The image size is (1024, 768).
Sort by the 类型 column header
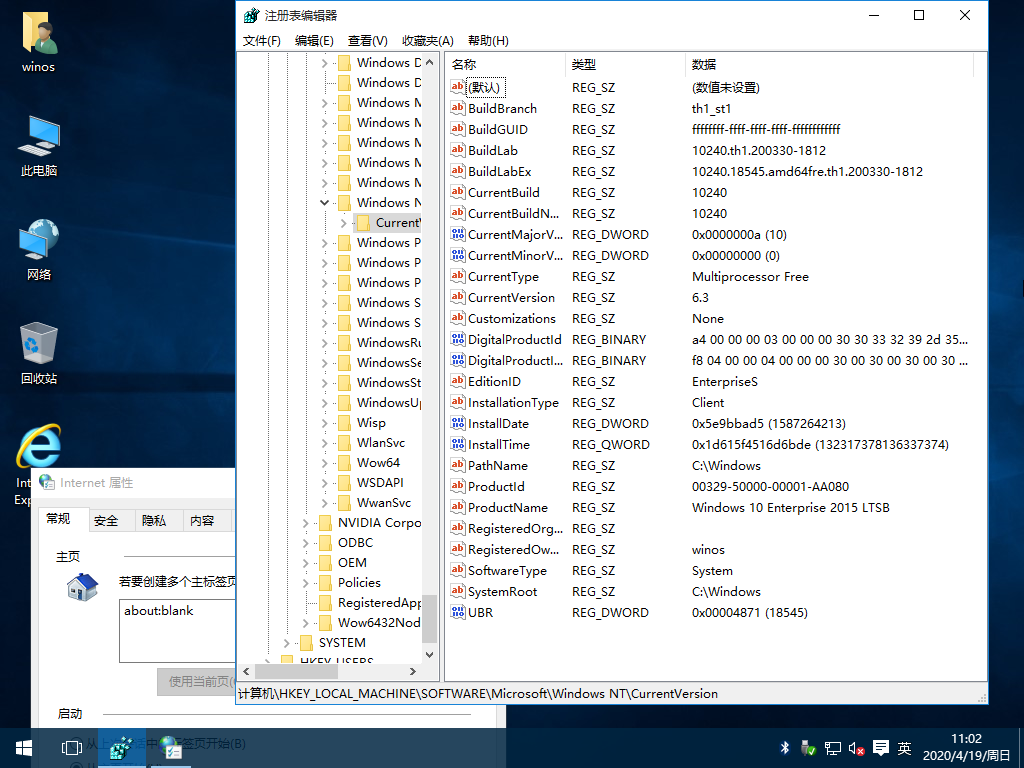click(x=626, y=65)
